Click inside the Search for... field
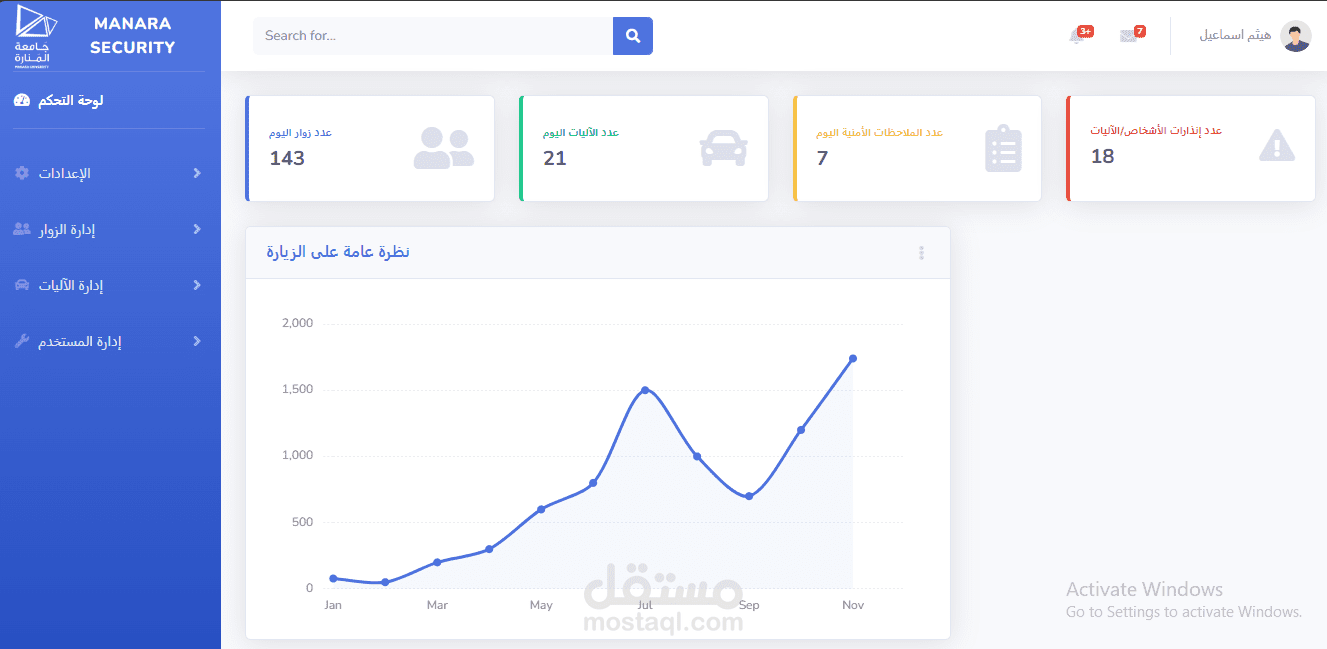This screenshot has width=1327, height=649. tap(433, 36)
